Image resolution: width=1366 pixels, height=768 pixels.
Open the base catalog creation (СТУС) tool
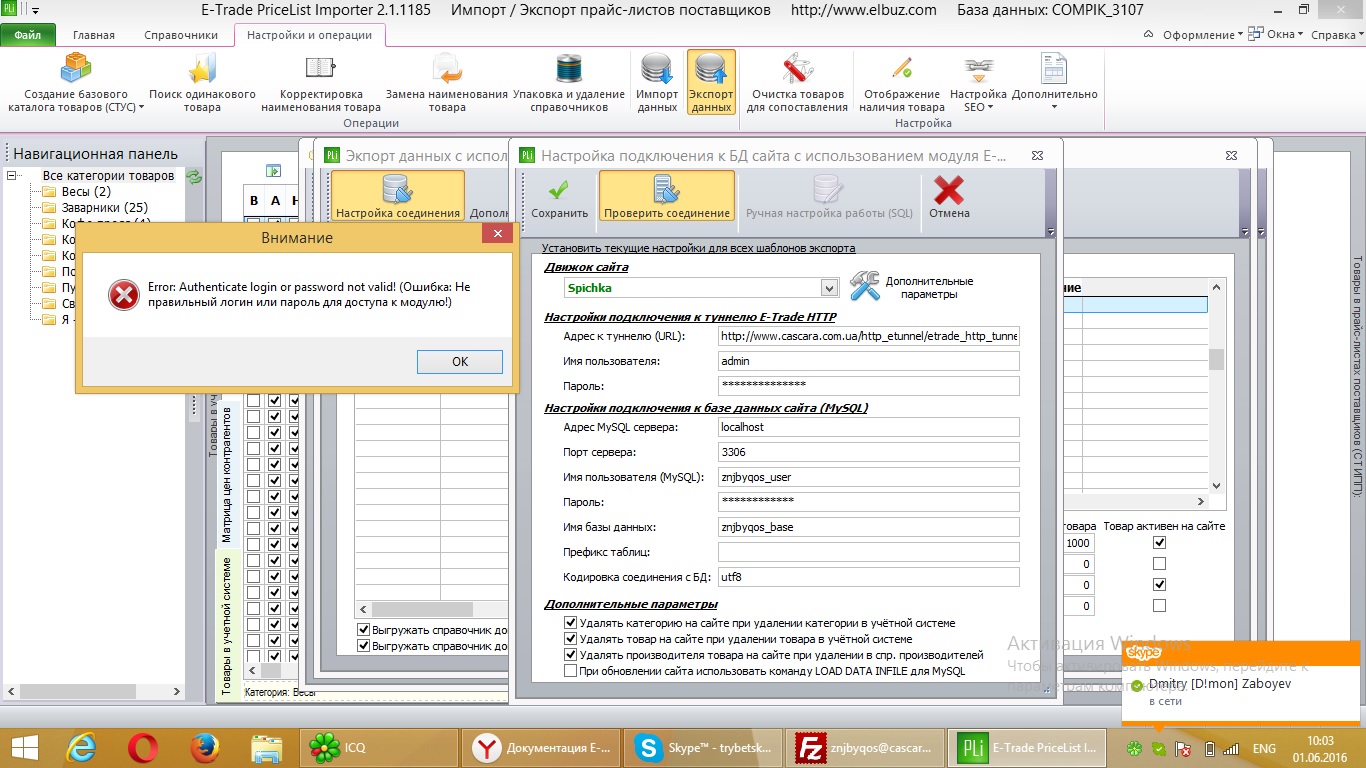point(76,82)
